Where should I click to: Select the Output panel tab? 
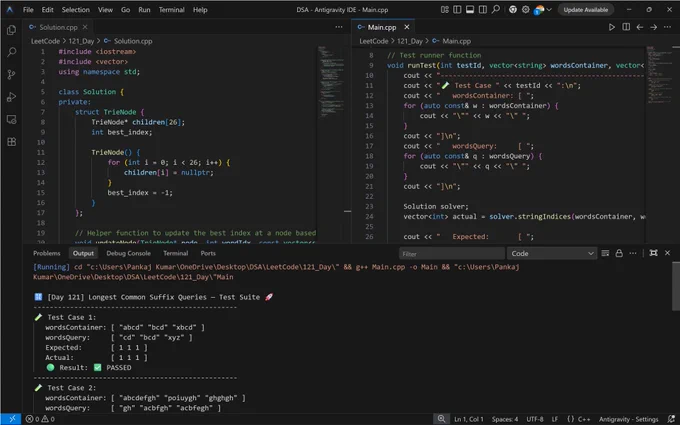[x=83, y=253]
